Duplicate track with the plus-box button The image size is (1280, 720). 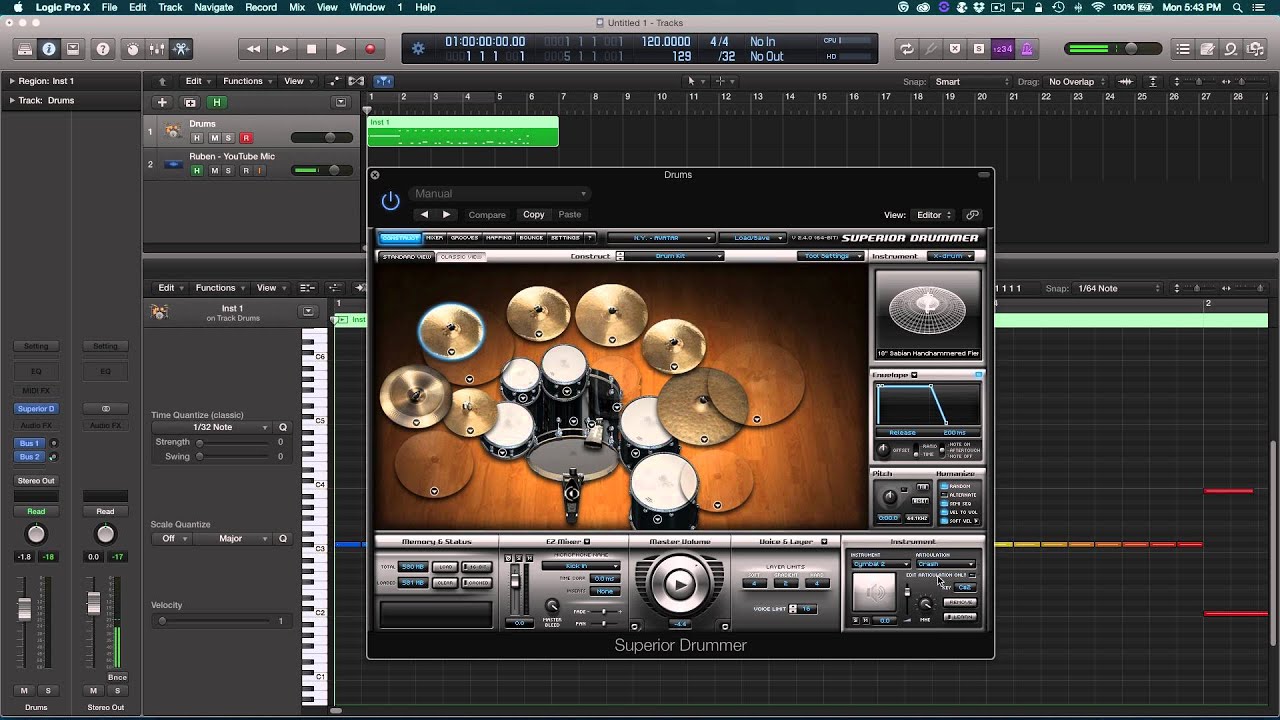click(189, 102)
